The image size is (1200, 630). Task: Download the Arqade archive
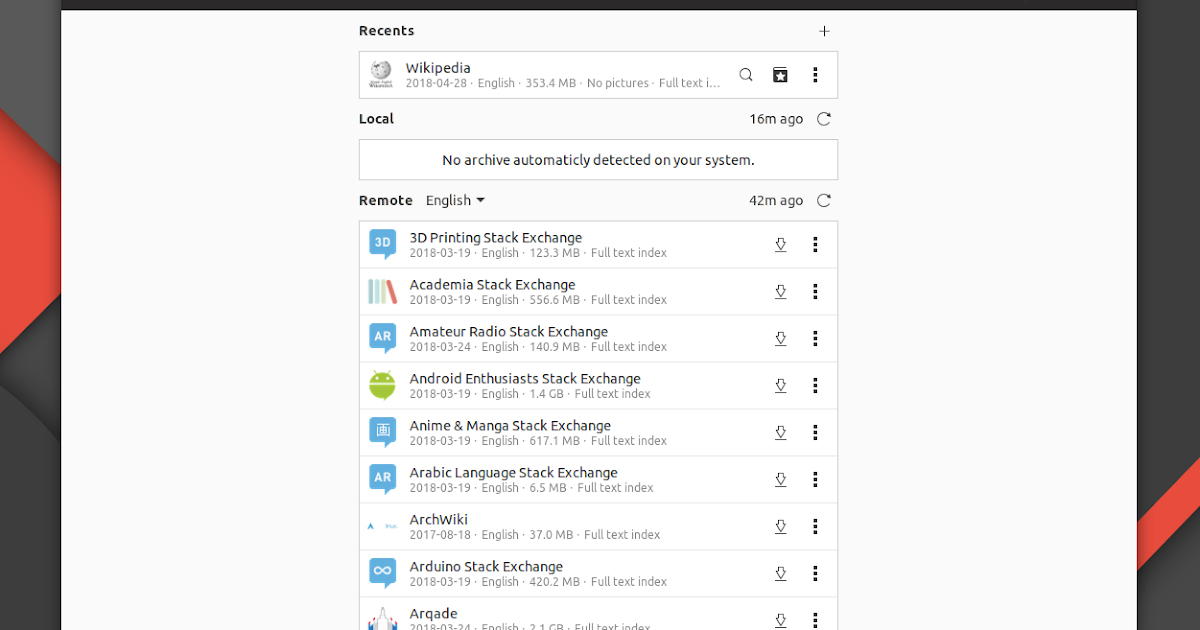click(781, 618)
